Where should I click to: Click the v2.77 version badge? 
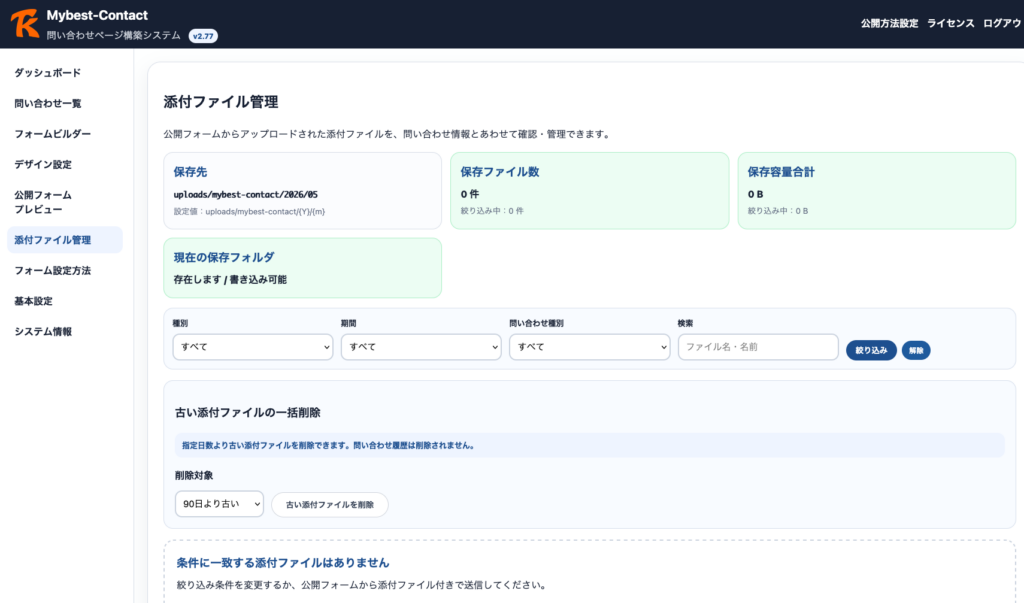203,36
